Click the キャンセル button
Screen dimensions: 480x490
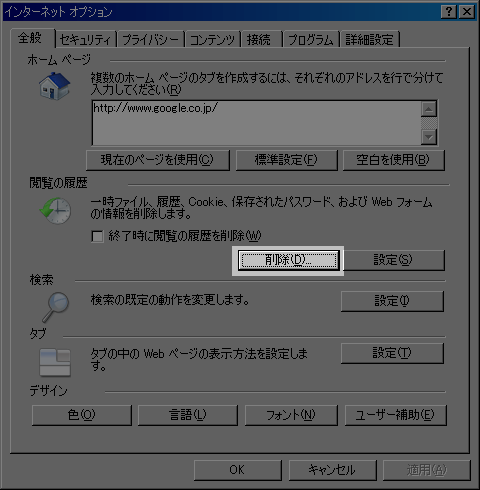332,470
